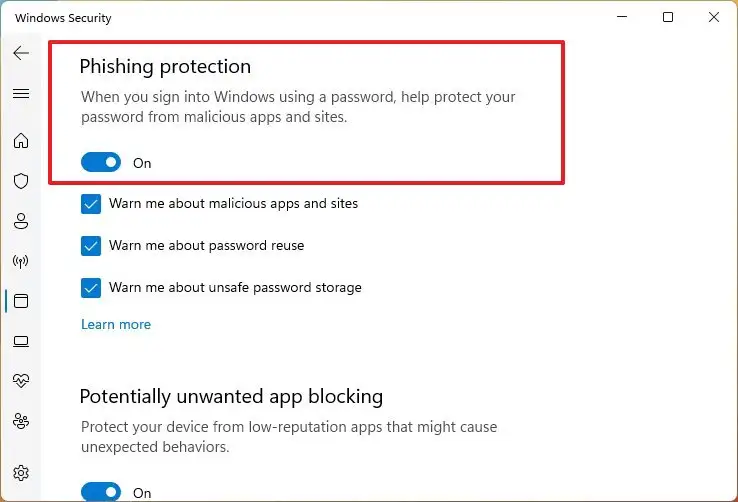Uncheck Warn me about unsafe password storage
The width and height of the screenshot is (738, 502).
tap(91, 288)
